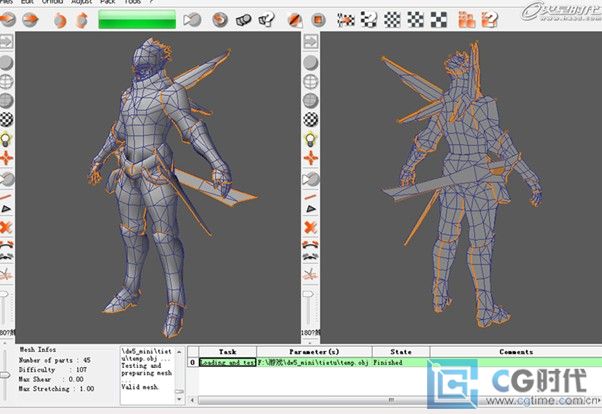
Task: Click the vertical slider in right viewport sidebar
Action: pyautogui.click(x=308, y=307)
